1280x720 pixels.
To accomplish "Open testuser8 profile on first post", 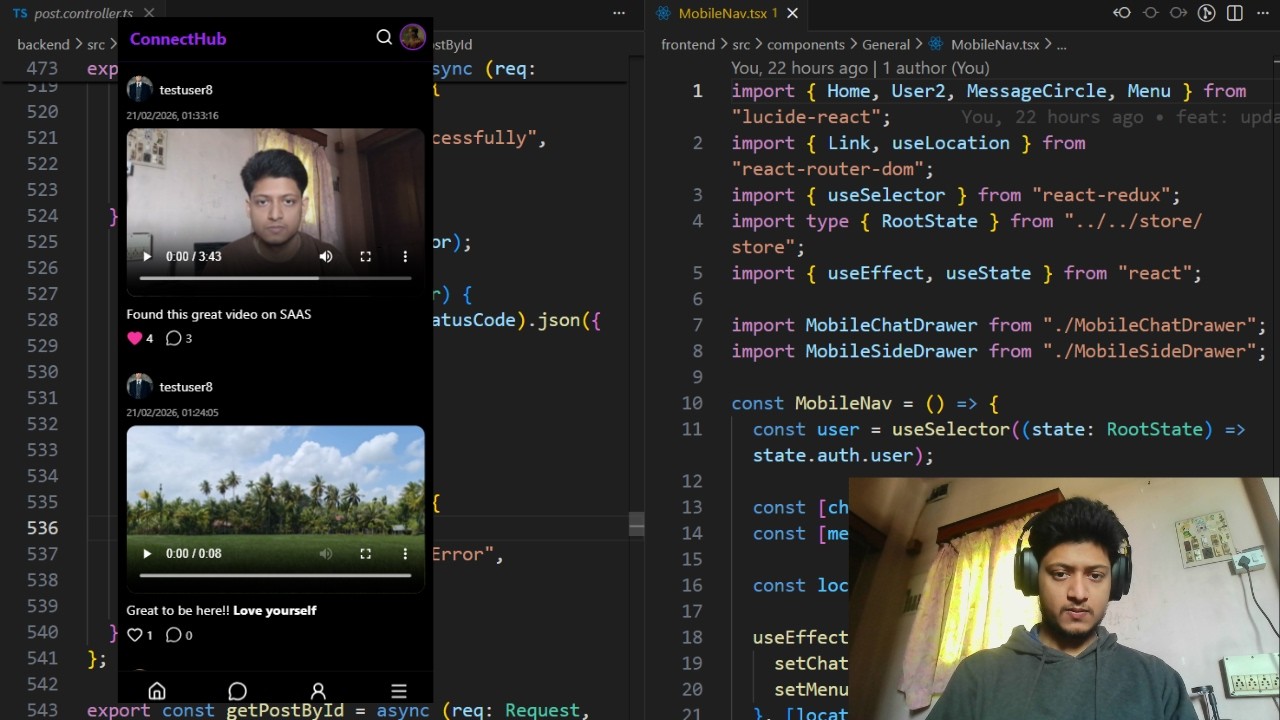I will (186, 90).
